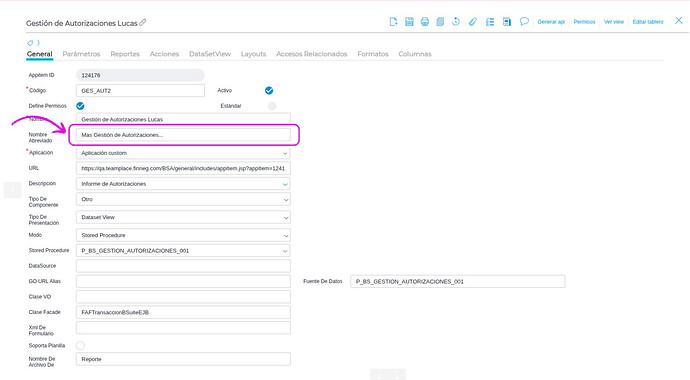This screenshot has width=690, height=380.
Task: Enable the Estándar checkbox
Action: click(x=272, y=106)
